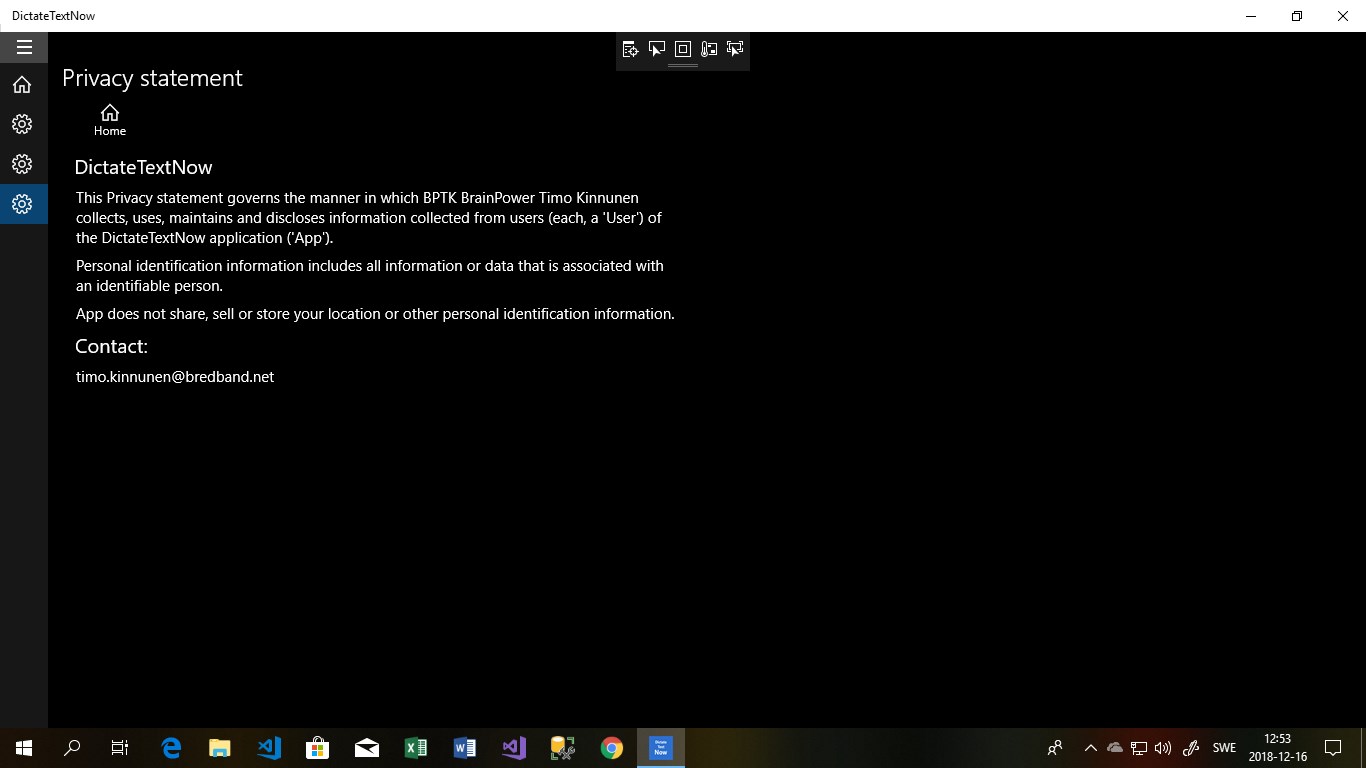
Task: Click the Privacy statement page title
Action: tap(152, 78)
